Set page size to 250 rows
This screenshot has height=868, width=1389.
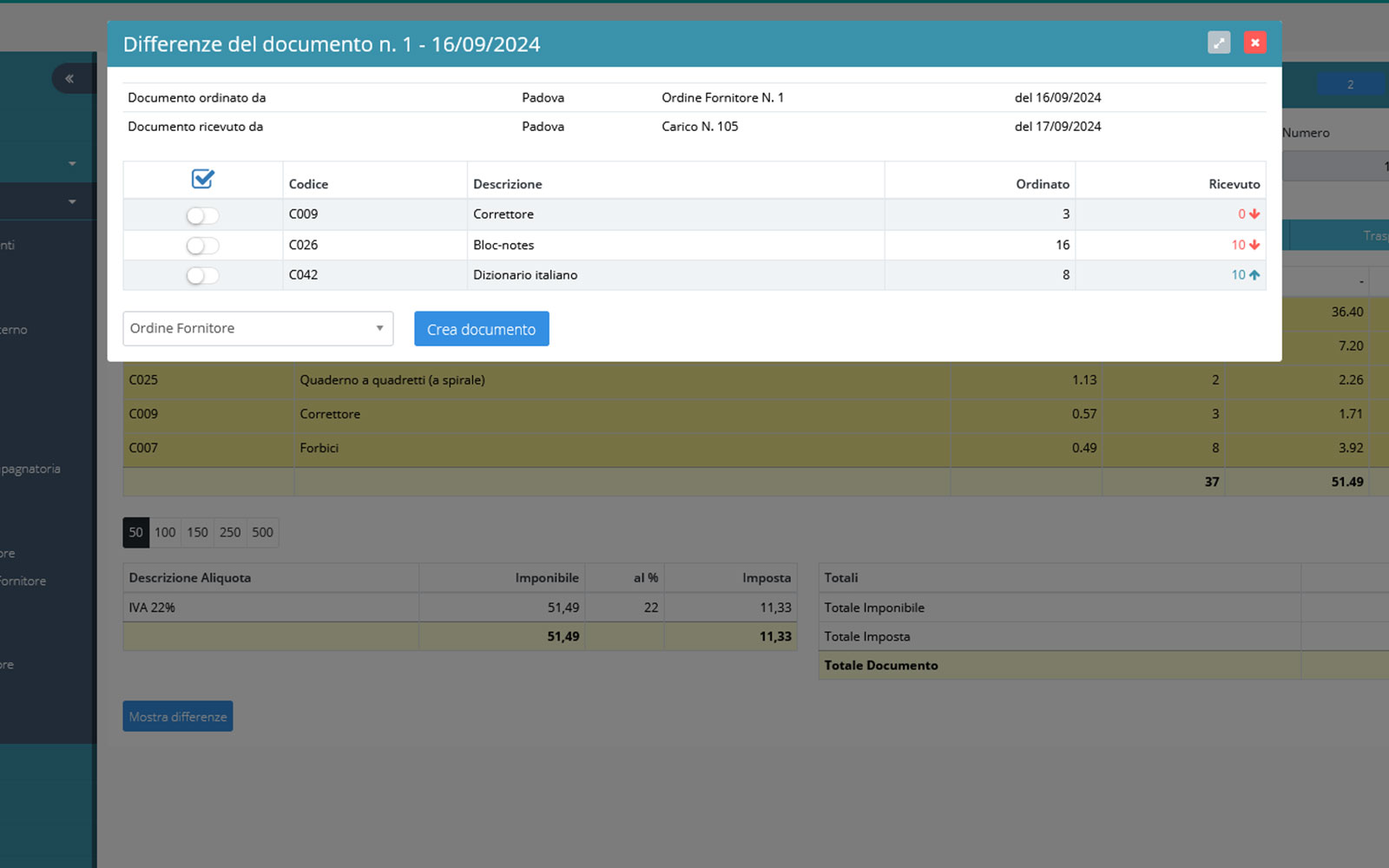[x=230, y=532]
